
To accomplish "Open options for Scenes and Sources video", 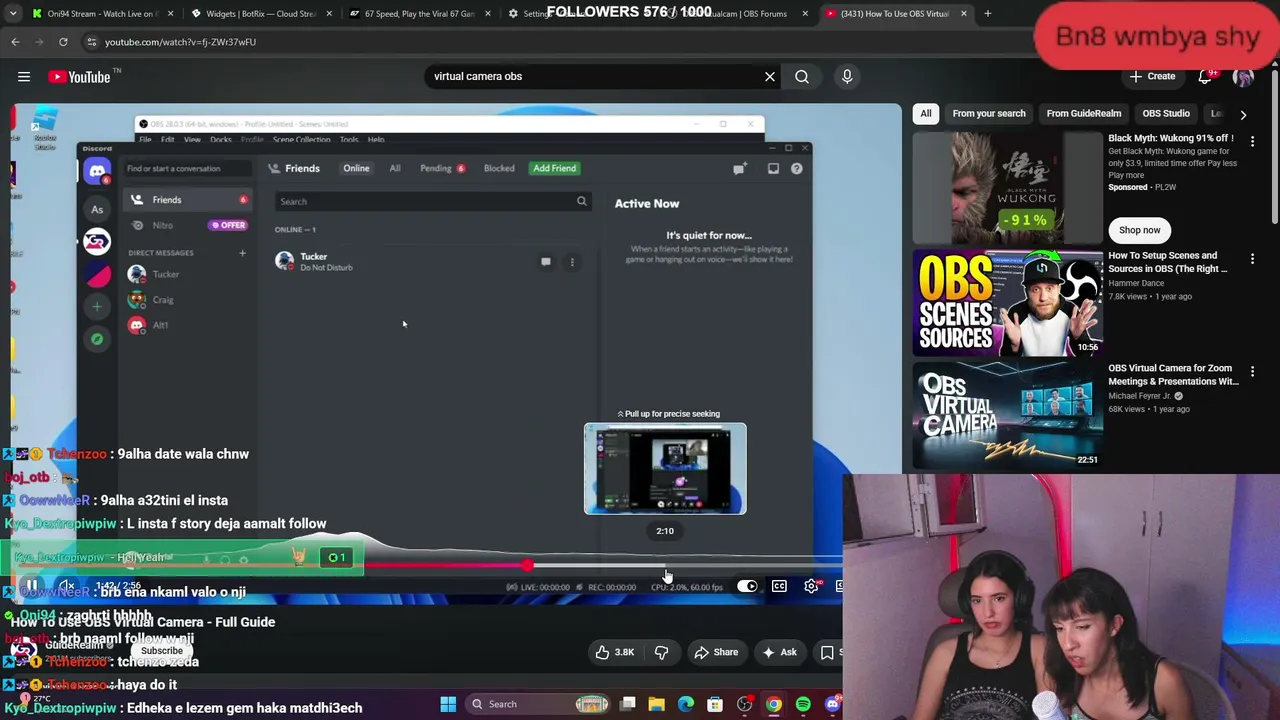I will point(1252,259).
